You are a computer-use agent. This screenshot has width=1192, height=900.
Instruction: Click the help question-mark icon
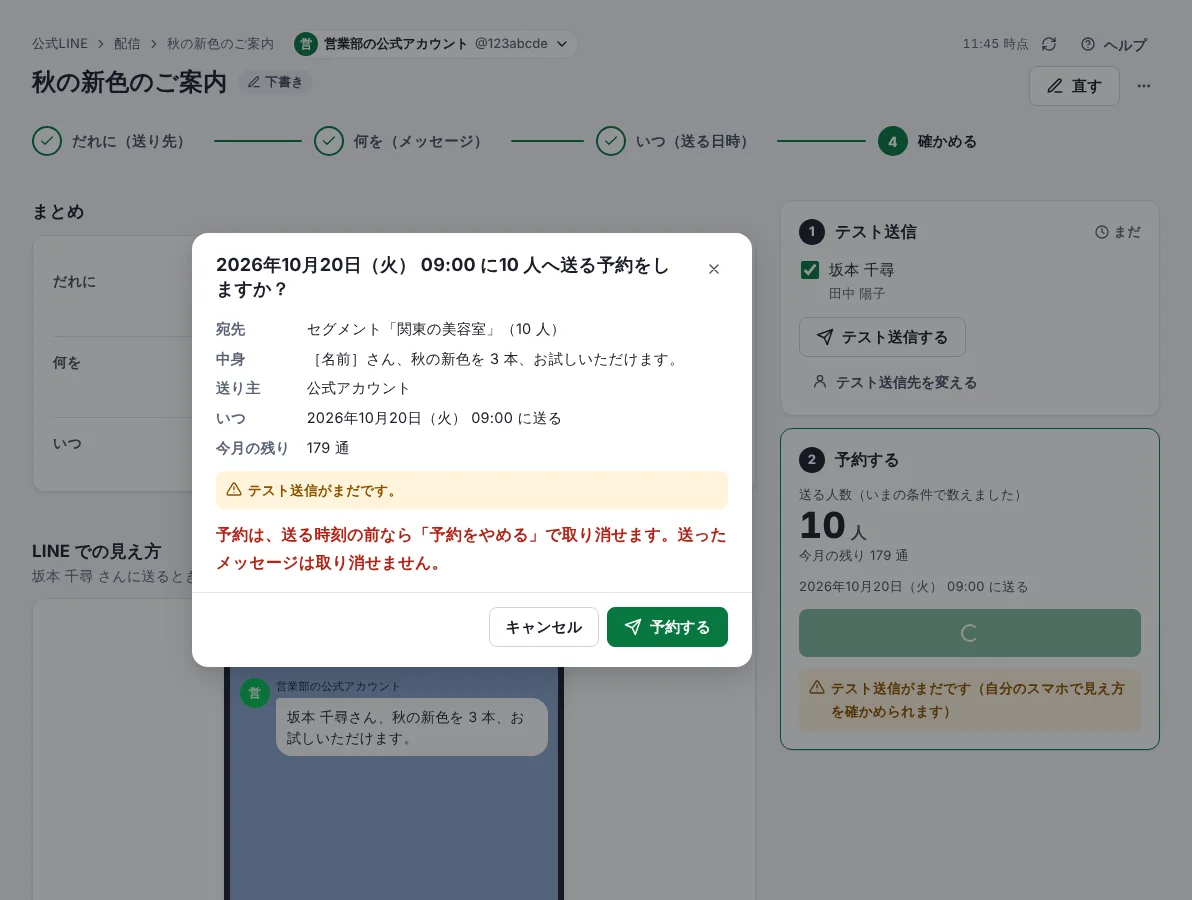[1088, 44]
